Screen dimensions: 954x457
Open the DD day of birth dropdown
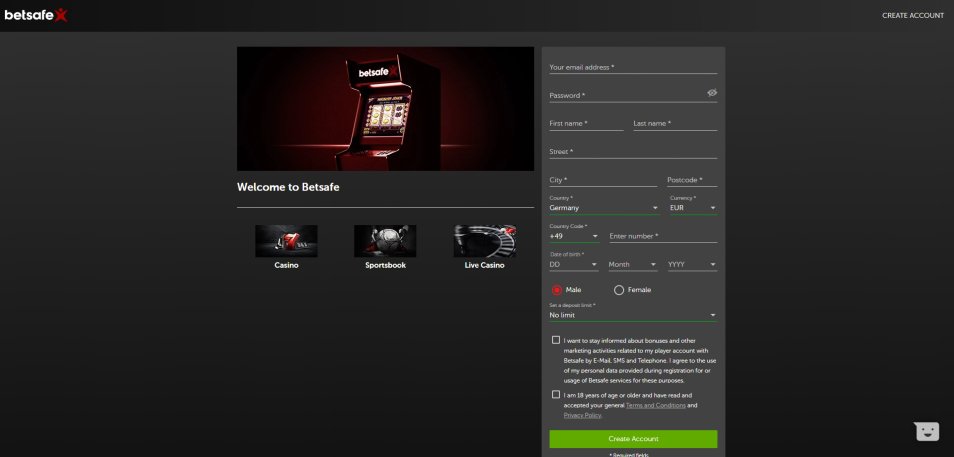click(x=574, y=265)
